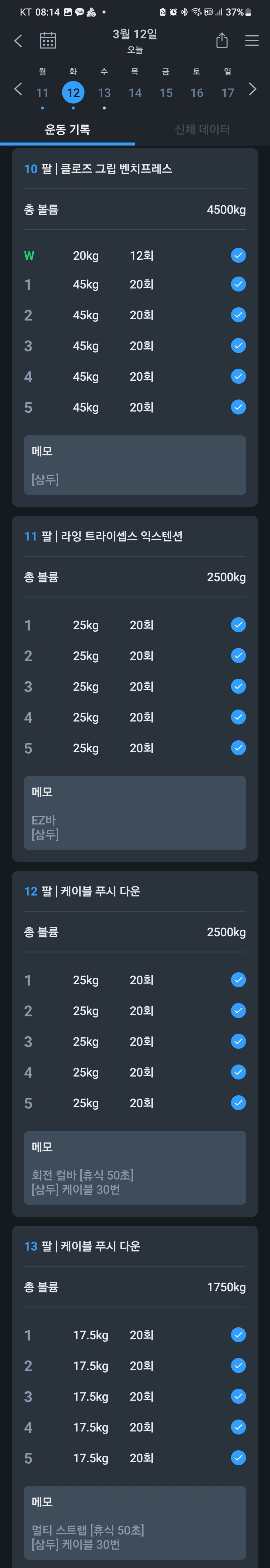Toggle set 2 check of exercise 13 (17.5kg)
The height and width of the screenshot is (1568, 270).
[238, 1366]
